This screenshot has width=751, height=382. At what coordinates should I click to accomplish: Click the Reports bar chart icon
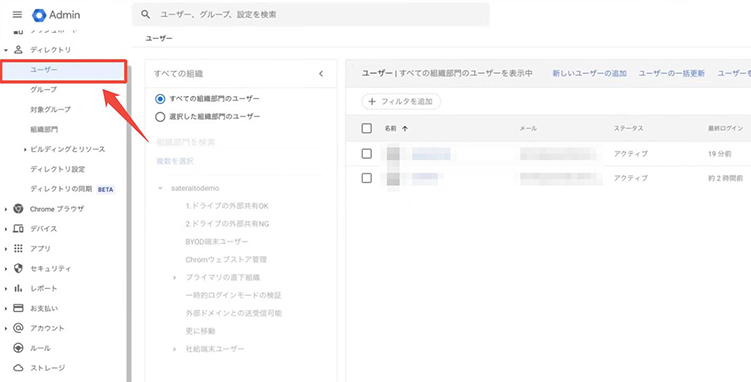18,288
